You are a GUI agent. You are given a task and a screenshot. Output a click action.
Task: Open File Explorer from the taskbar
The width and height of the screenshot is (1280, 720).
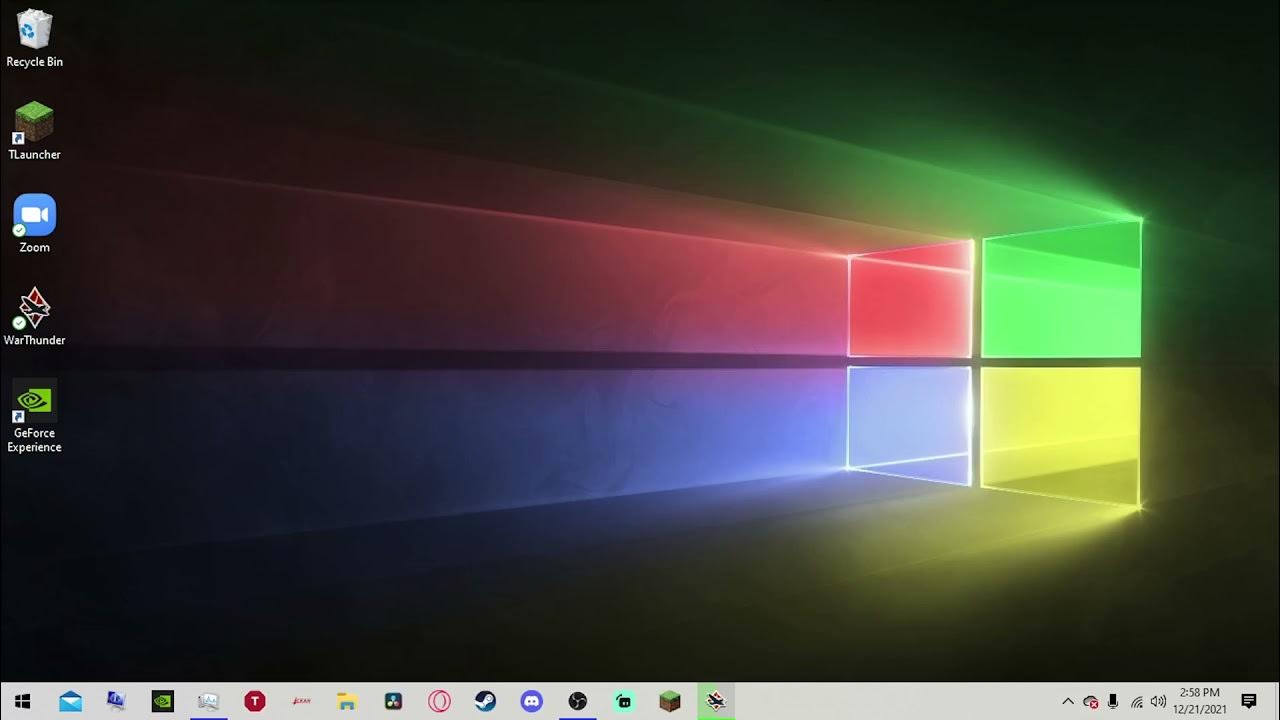(347, 701)
